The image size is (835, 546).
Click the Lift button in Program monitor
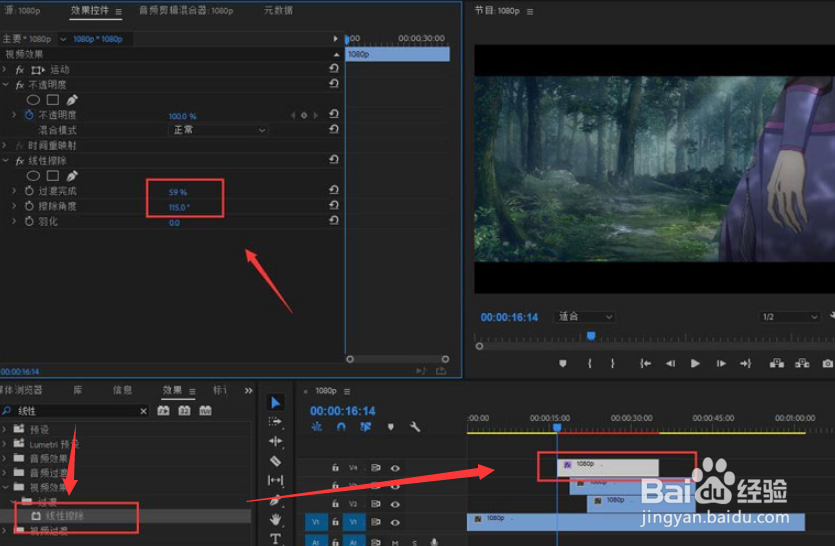pyautogui.click(x=776, y=363)
